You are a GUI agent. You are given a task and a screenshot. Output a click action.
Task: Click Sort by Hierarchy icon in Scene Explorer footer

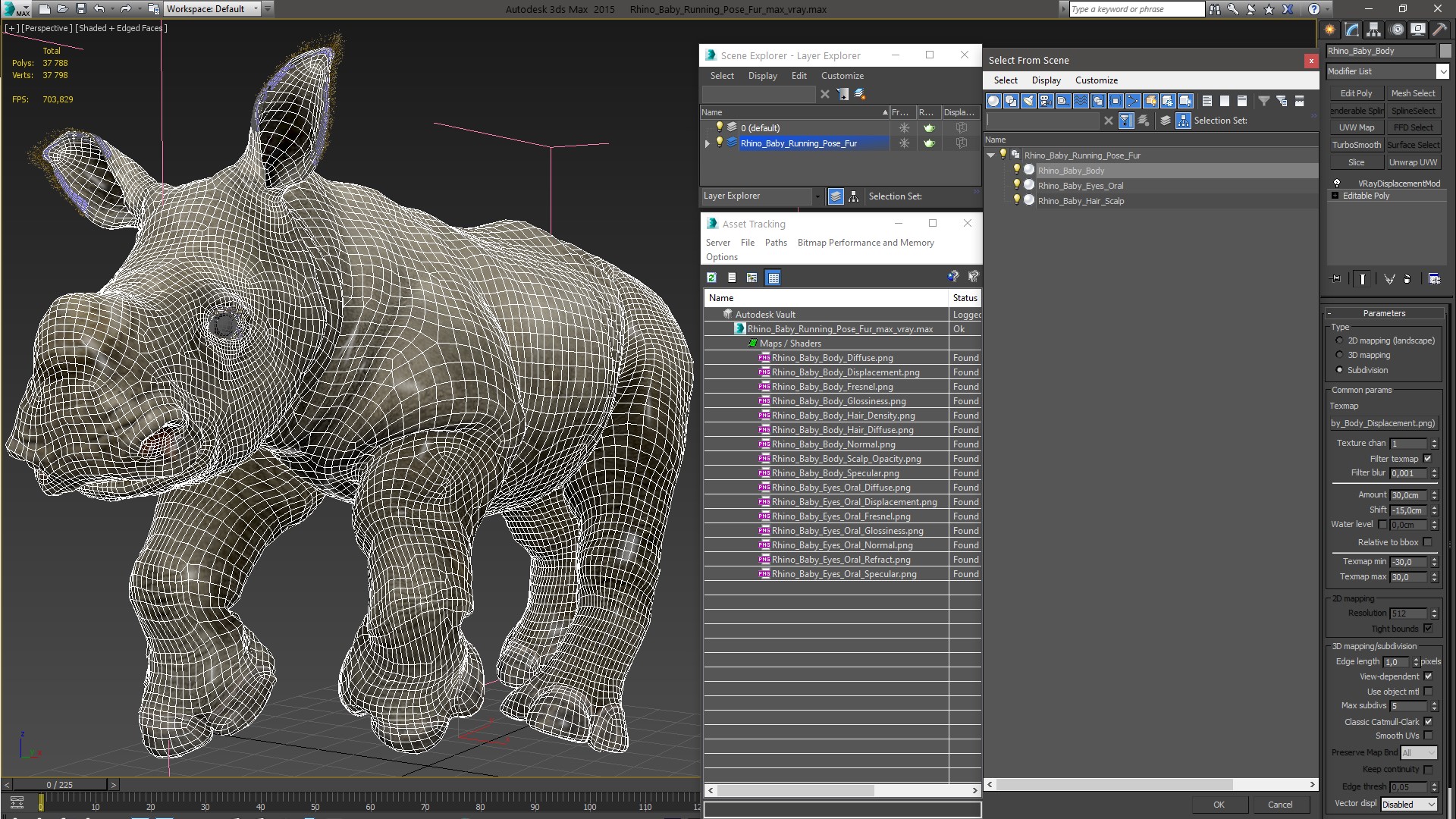[x=854, y=196]
